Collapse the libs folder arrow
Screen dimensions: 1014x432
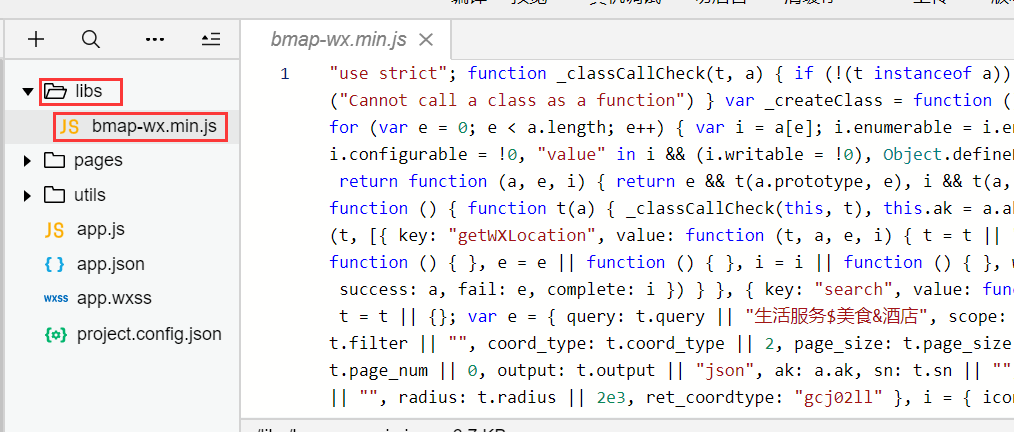tap(27, 92)
